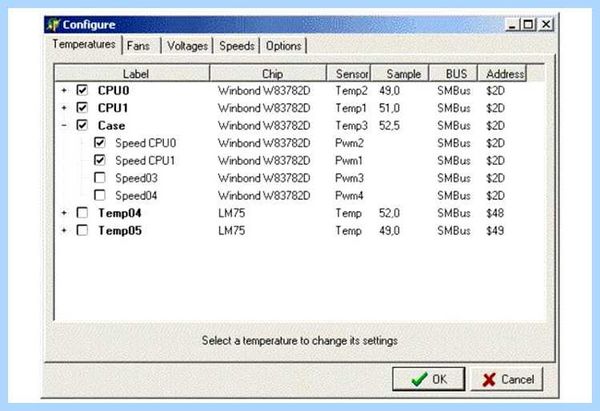This screenshot has width=600, height=411.
Task: Enable the Speed04 checkbox
Action: [x=99, y=195]
